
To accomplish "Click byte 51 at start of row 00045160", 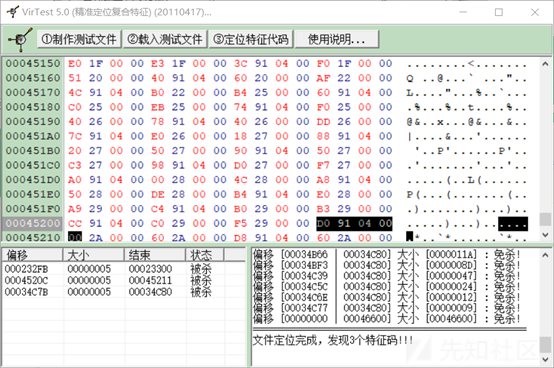I will click(x=75, y=78).
